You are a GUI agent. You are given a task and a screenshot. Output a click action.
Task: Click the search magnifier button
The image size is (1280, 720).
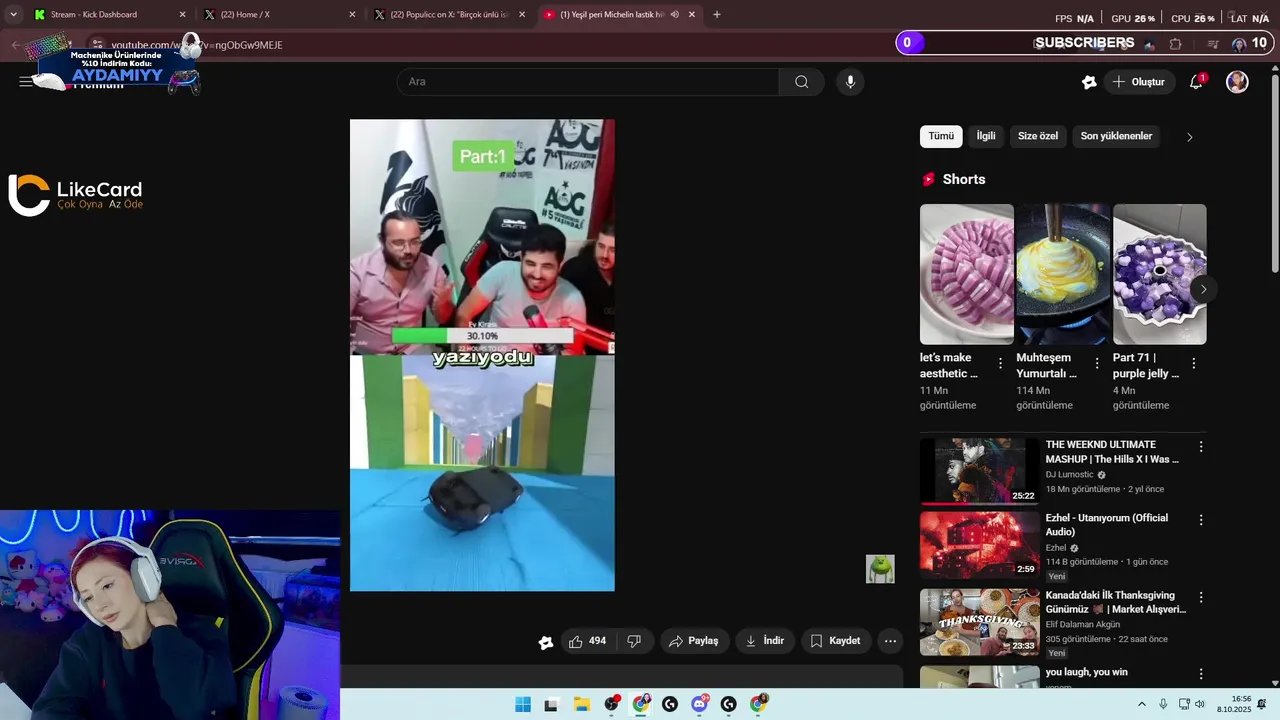pos(801,82)
